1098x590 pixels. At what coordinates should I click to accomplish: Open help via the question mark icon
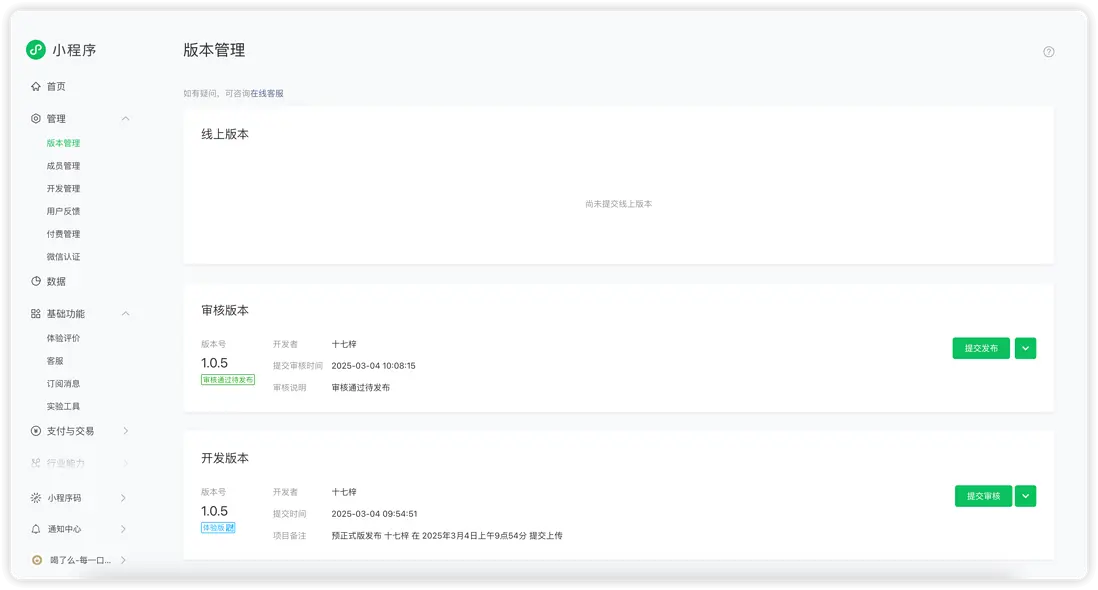[x=1048, y=52]
